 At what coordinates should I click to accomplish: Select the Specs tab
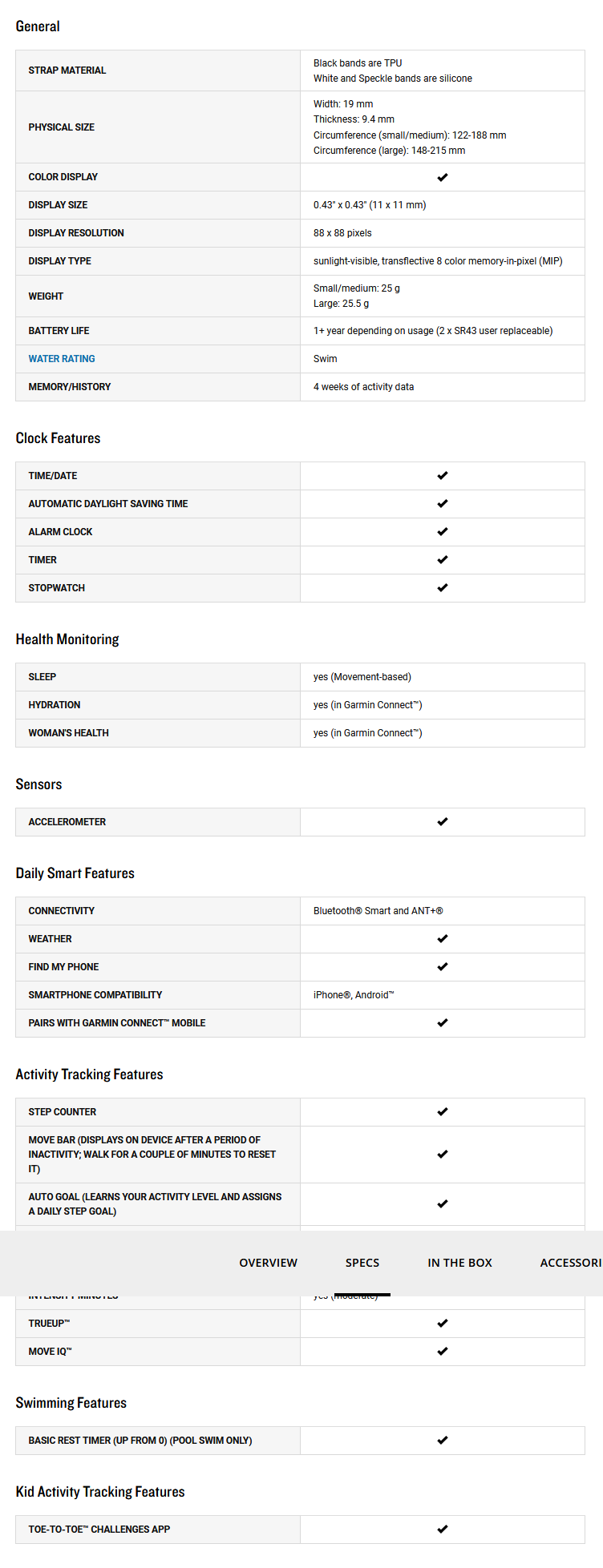[362, 1263]
